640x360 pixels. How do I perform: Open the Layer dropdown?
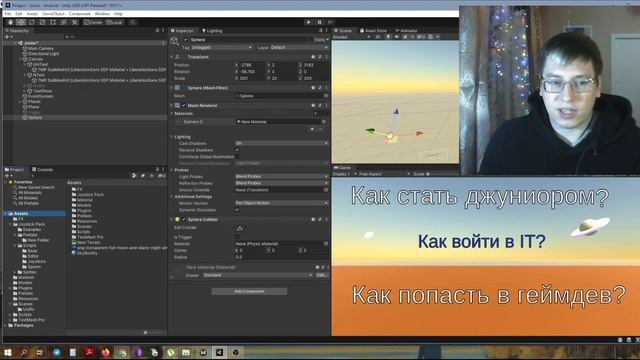pos(299,47)
